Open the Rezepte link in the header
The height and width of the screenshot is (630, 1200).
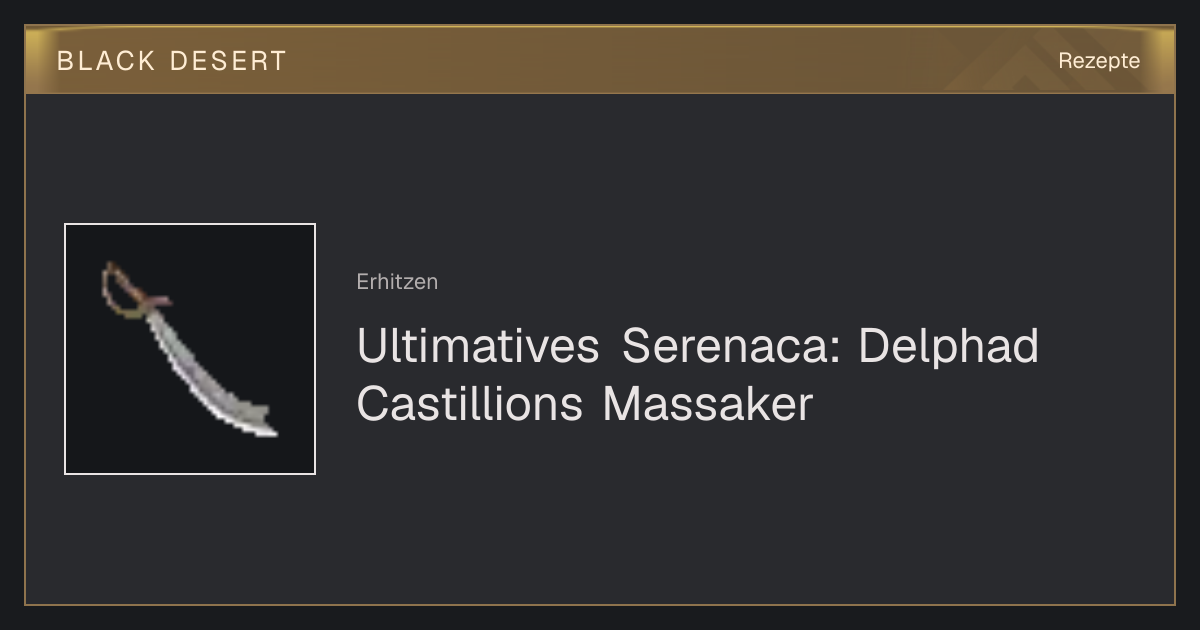[x=1099, y=60]
